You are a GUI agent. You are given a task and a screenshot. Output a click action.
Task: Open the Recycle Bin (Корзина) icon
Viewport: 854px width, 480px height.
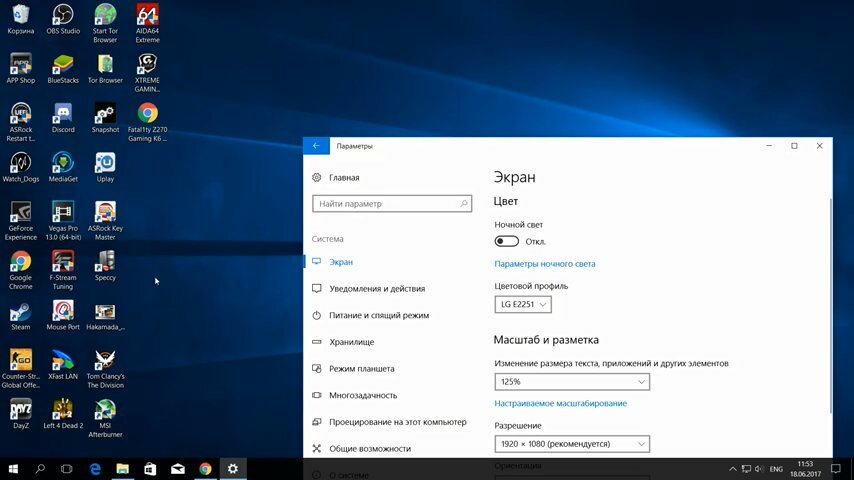click(x=21, y=19)
